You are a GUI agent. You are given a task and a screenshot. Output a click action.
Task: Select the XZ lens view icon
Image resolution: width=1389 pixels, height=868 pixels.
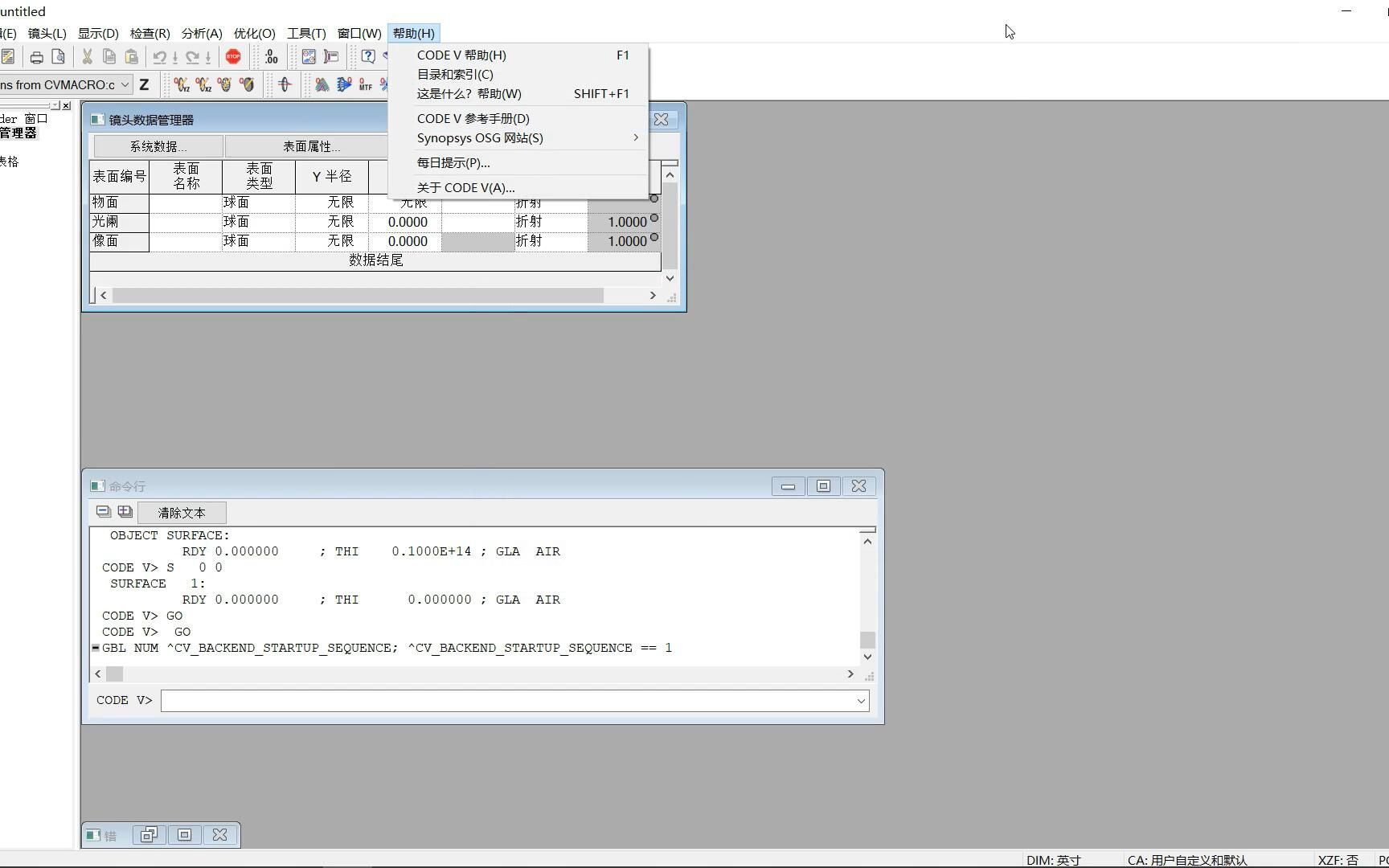pos(203,84)
